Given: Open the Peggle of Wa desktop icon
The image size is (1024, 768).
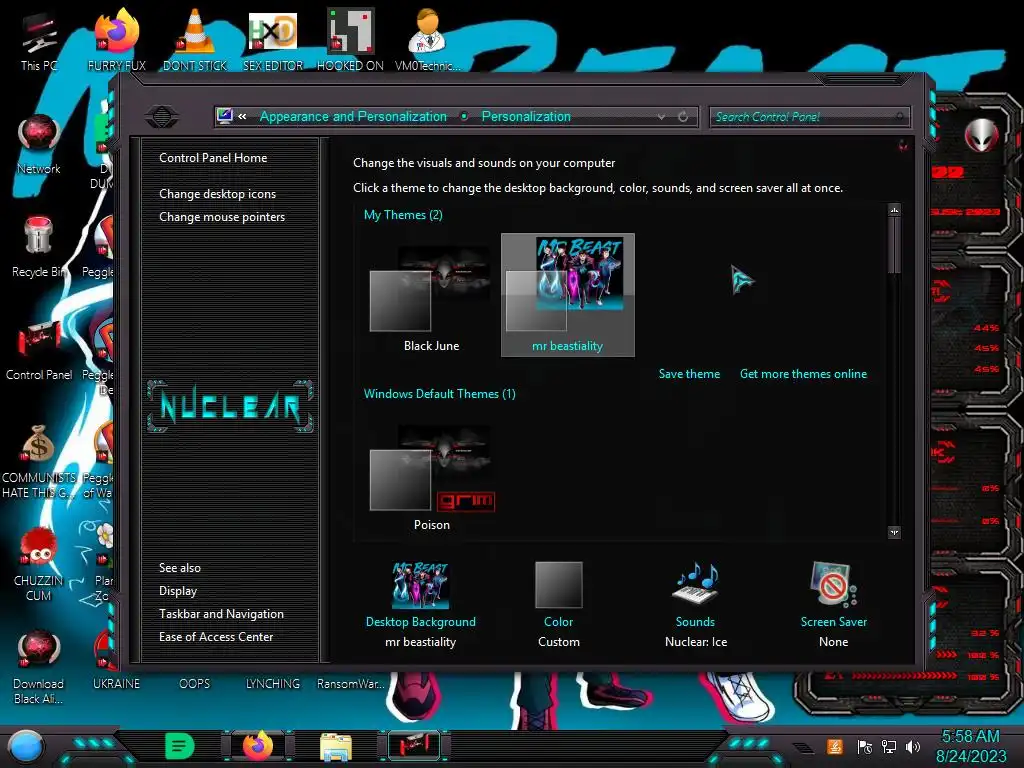Looking at the screenshot, I should click(98, 461).
